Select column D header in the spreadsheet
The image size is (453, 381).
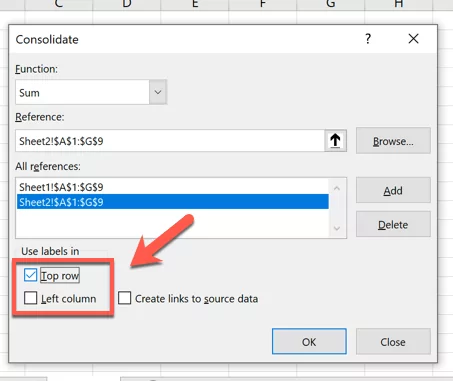pyautogui.click(x=127, y=4)
